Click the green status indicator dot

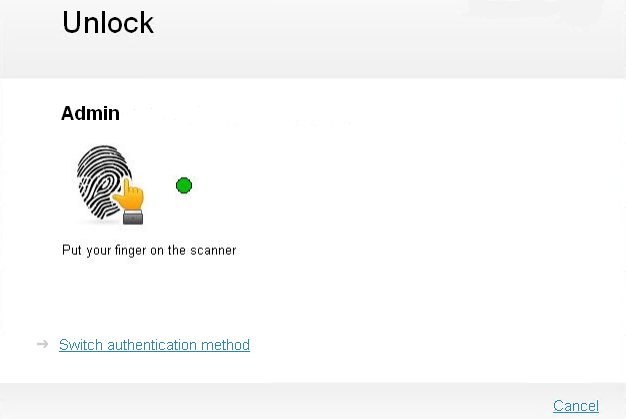[184, 186]
